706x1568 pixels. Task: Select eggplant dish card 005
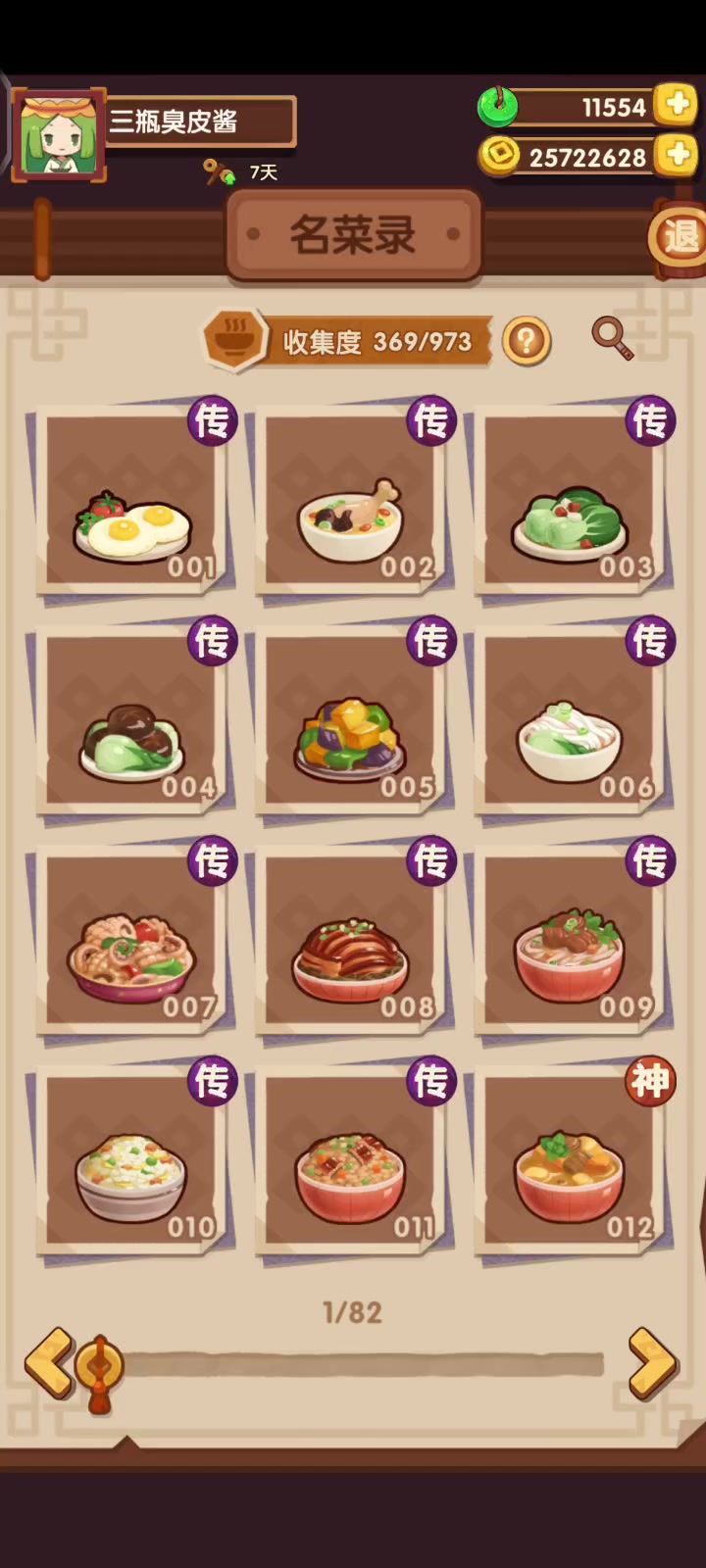352,720
